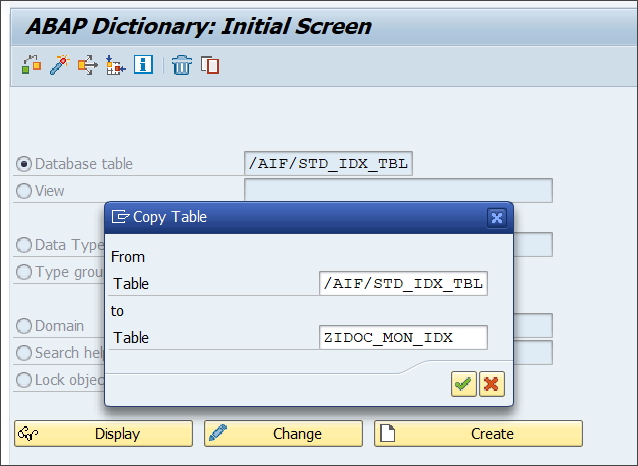Select the Lock object radio button
638x466 pixels.
click(x=24, y=380)
